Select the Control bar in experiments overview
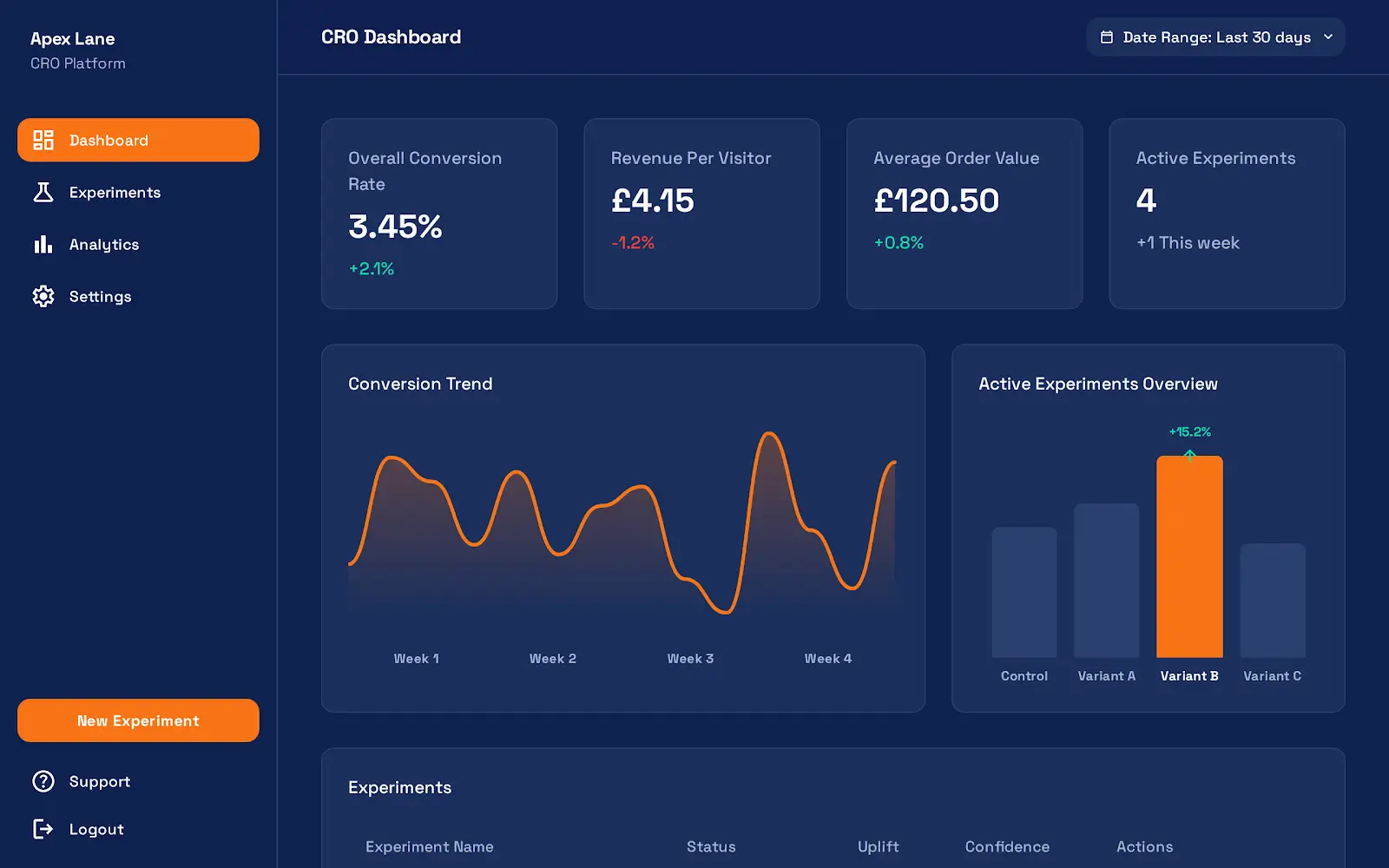 pos(1024,595)
